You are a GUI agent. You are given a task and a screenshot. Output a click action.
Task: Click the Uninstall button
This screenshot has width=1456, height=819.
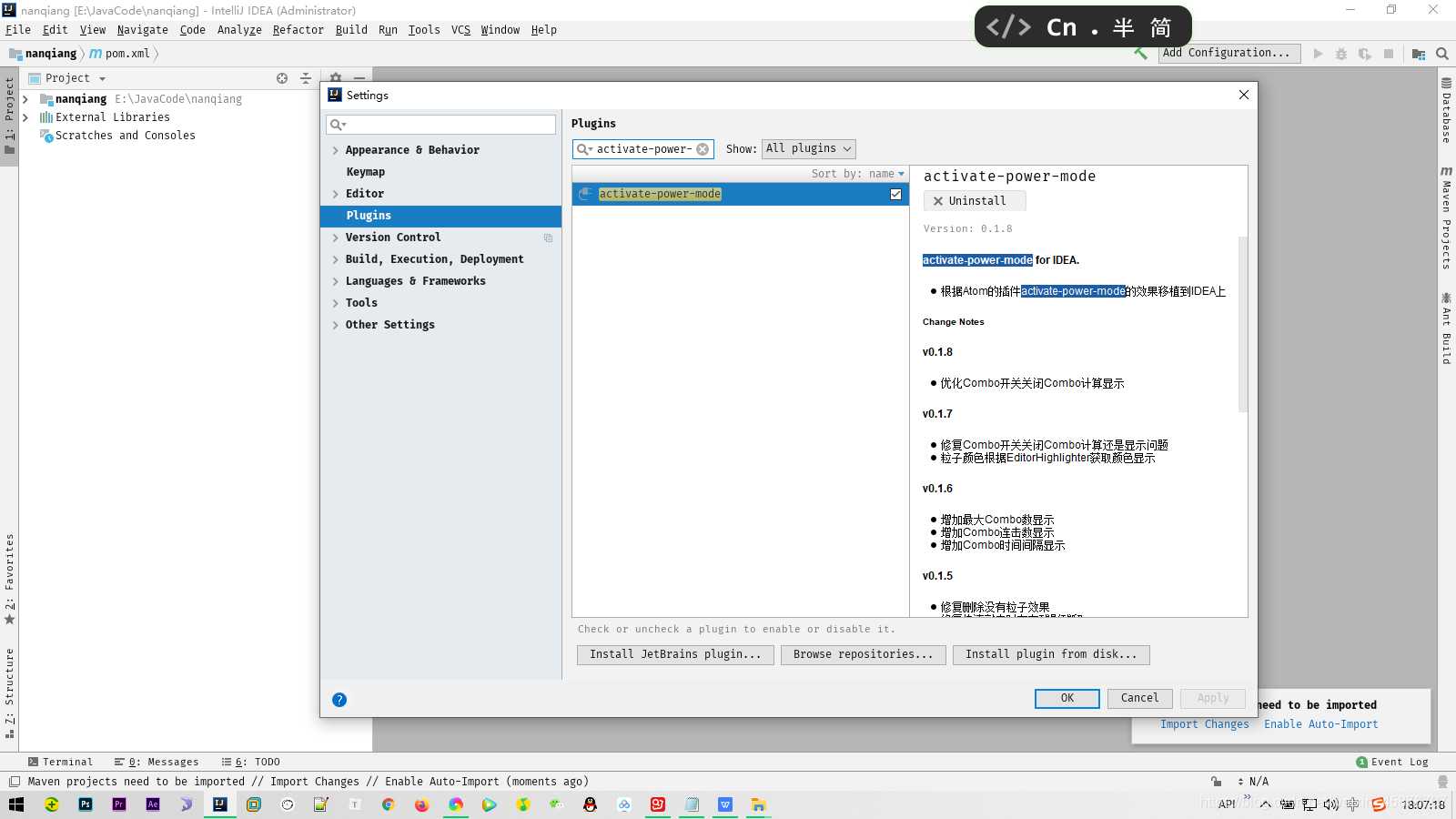pos(975,201)
